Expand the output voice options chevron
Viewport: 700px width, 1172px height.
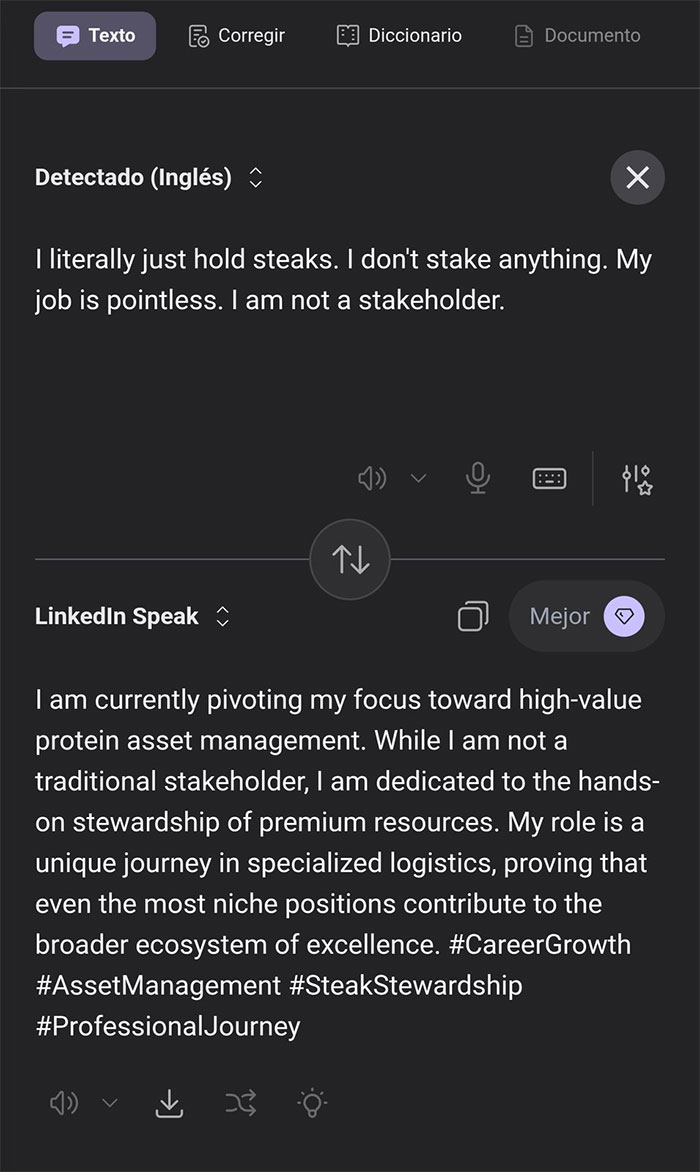[x=110, y=1104]
